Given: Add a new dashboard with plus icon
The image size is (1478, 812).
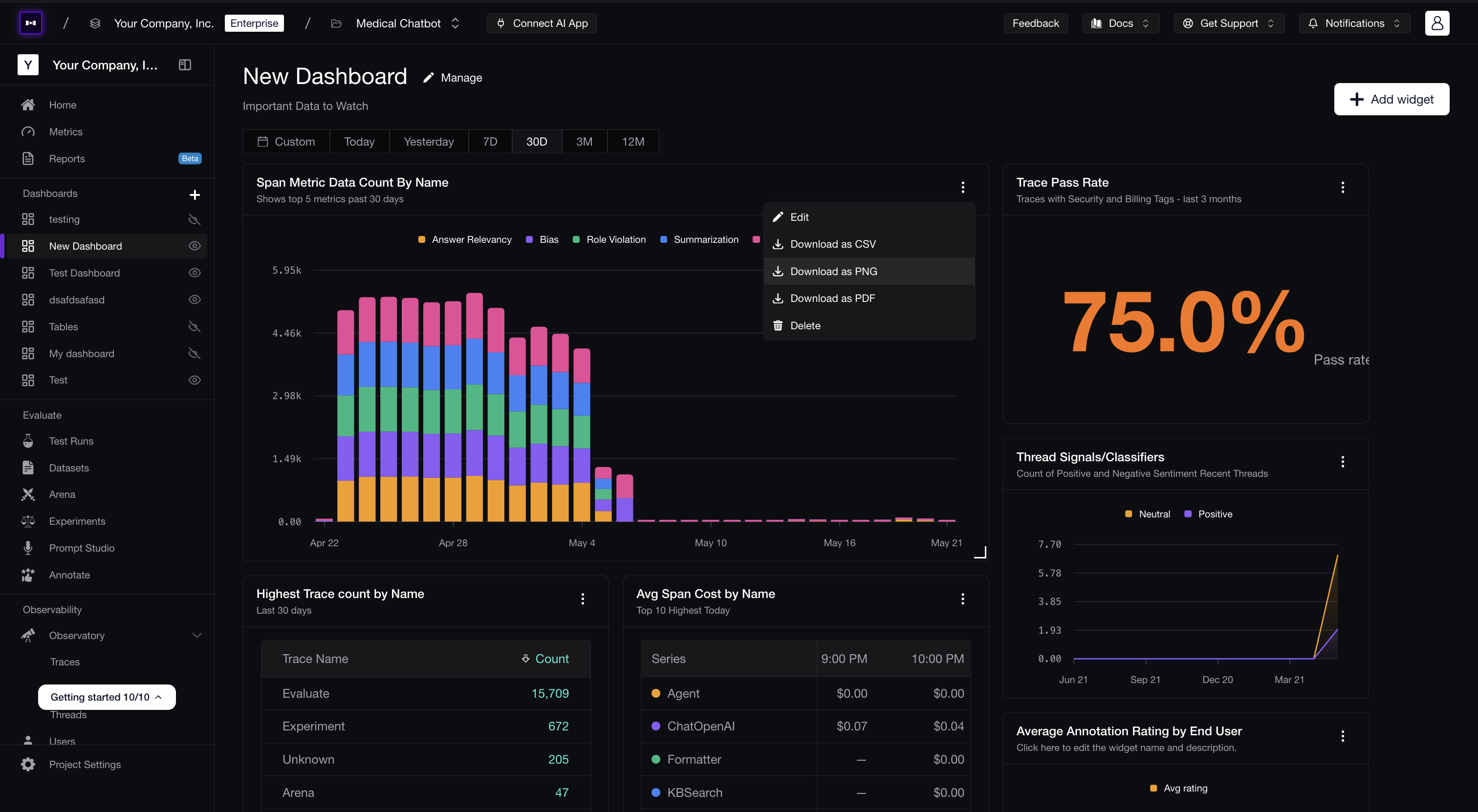Looking at the screenshot, I should click(195, 194).
